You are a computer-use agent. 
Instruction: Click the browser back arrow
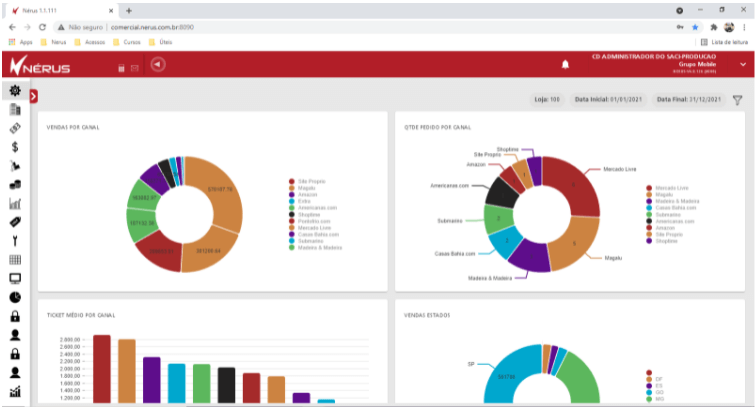pyautogui.click(x=13, y=27)
